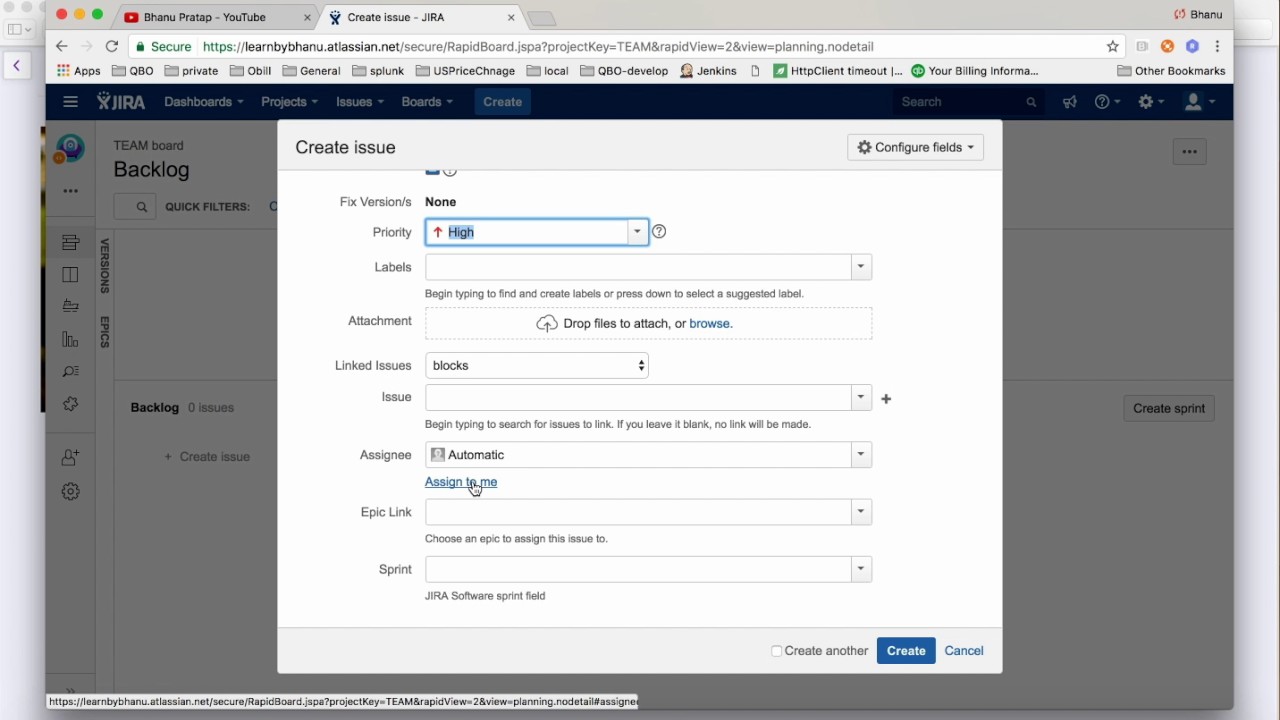The width and height of the screenshot is (1280, 720).
Task: Open the Assignee dropdown arrow
Action: [x=860, y=455]
